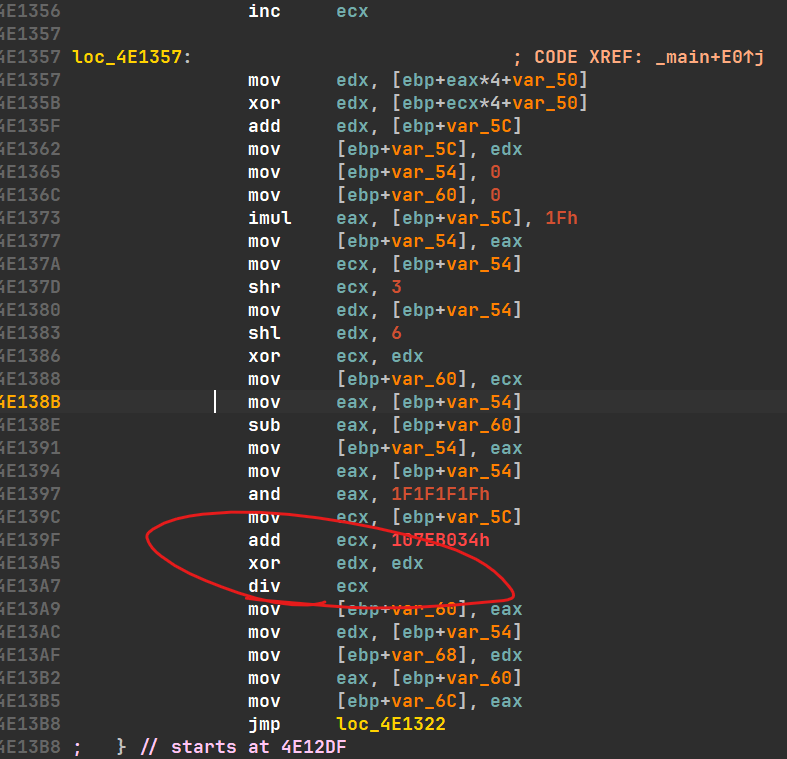Click the div instruction mnemonic
Image resolution: width=787 pixels, height=759 pixels.
pyautogui.click(x=264, y=586)
